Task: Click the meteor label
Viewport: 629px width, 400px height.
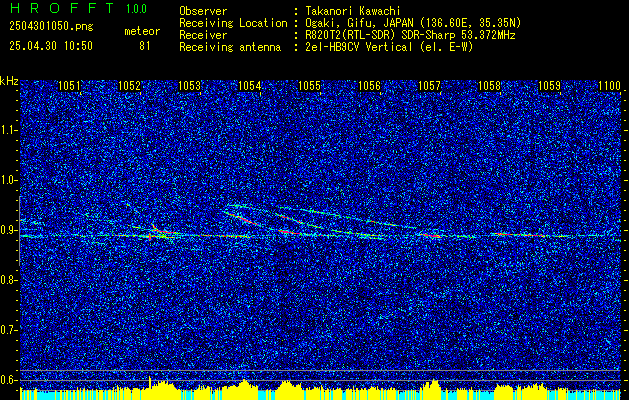Action: [x=142, y=31]
